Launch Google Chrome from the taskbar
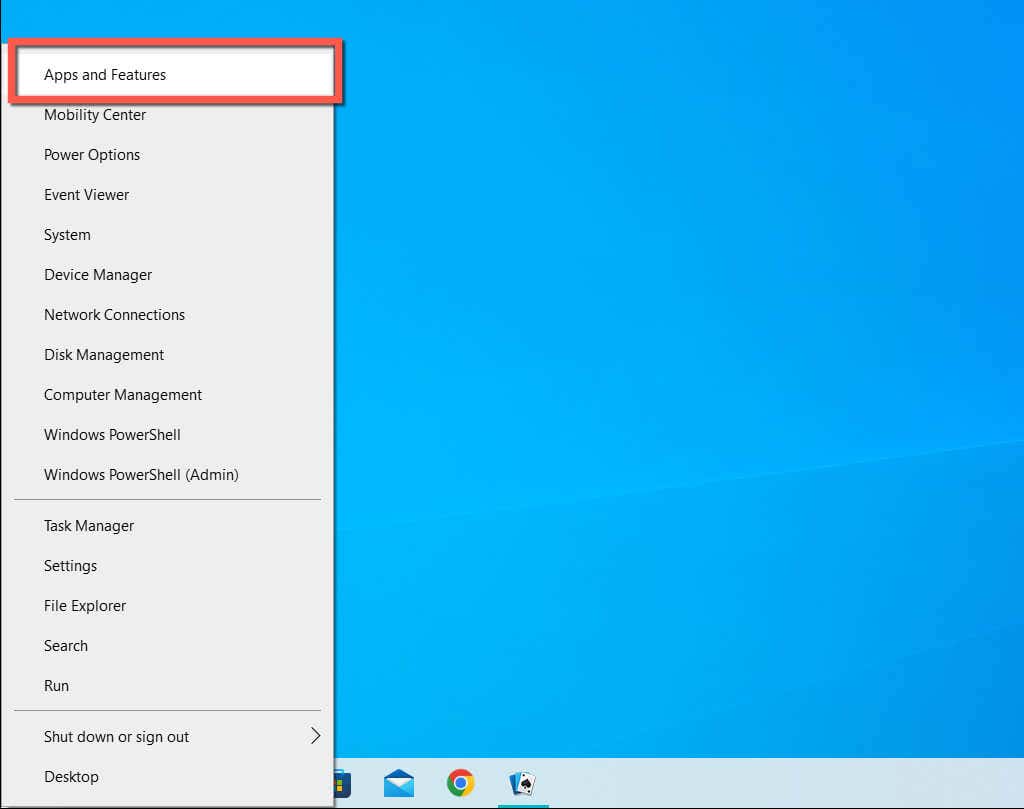This screenshot has height=809, width=1024. click(x=461, y=783)
